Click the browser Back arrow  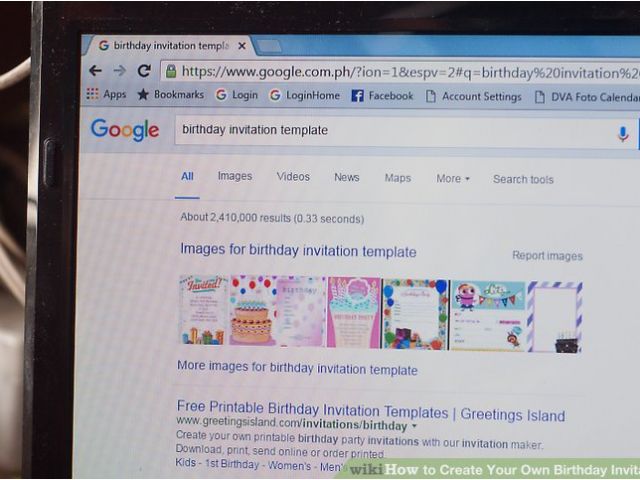[x=95, y=71]
